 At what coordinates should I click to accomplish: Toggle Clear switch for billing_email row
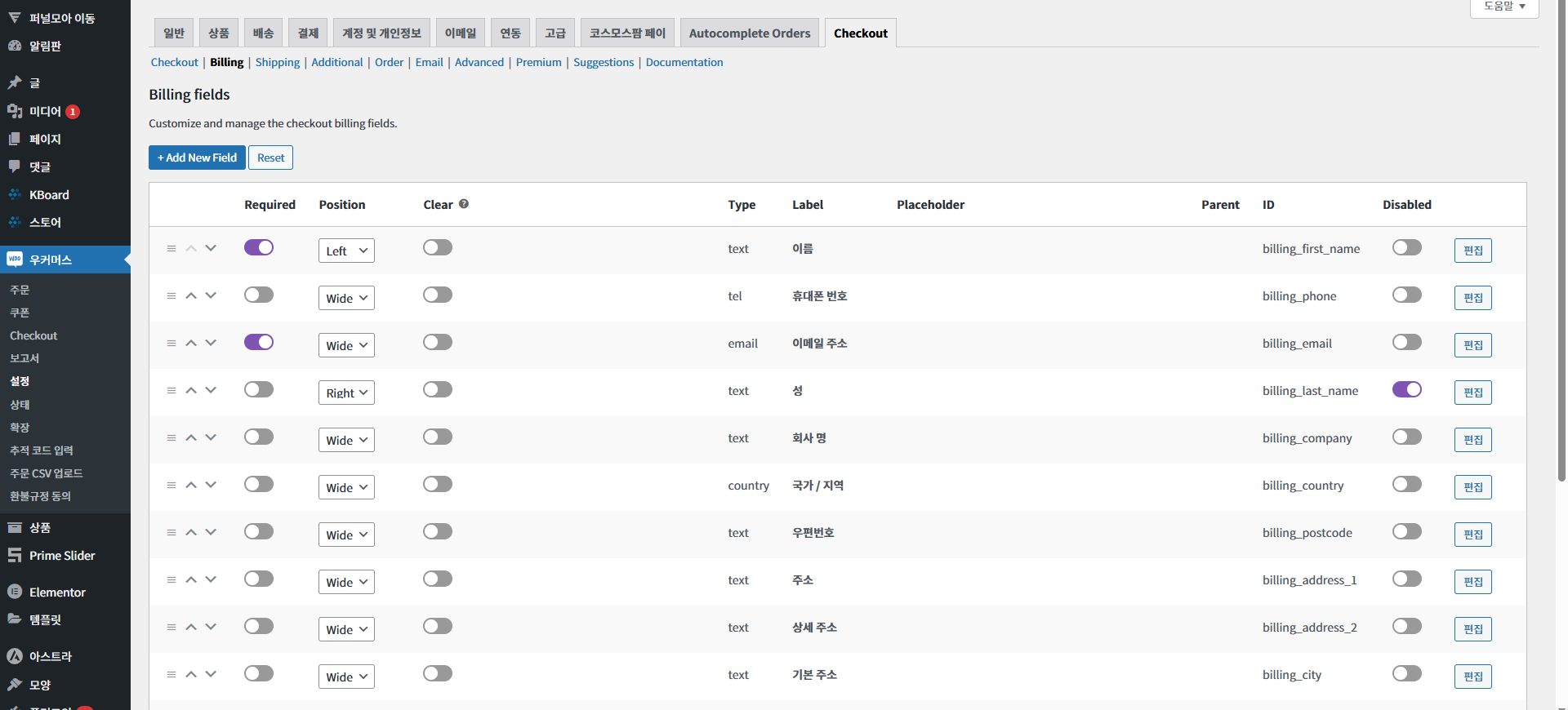coord(438,342)
